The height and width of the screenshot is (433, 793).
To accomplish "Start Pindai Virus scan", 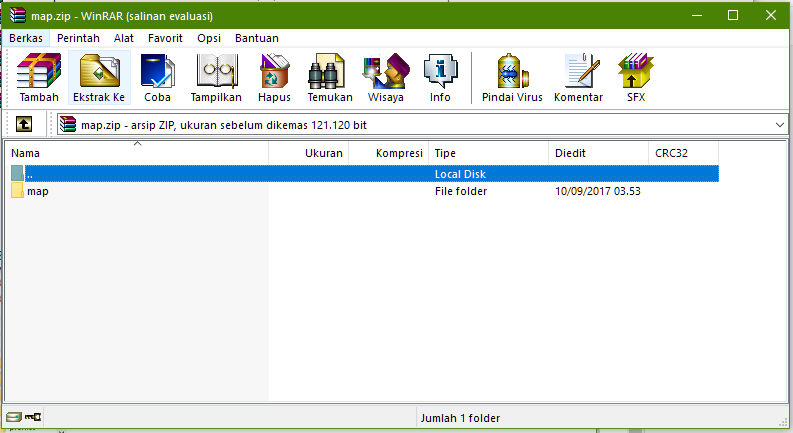I will 512,77.
